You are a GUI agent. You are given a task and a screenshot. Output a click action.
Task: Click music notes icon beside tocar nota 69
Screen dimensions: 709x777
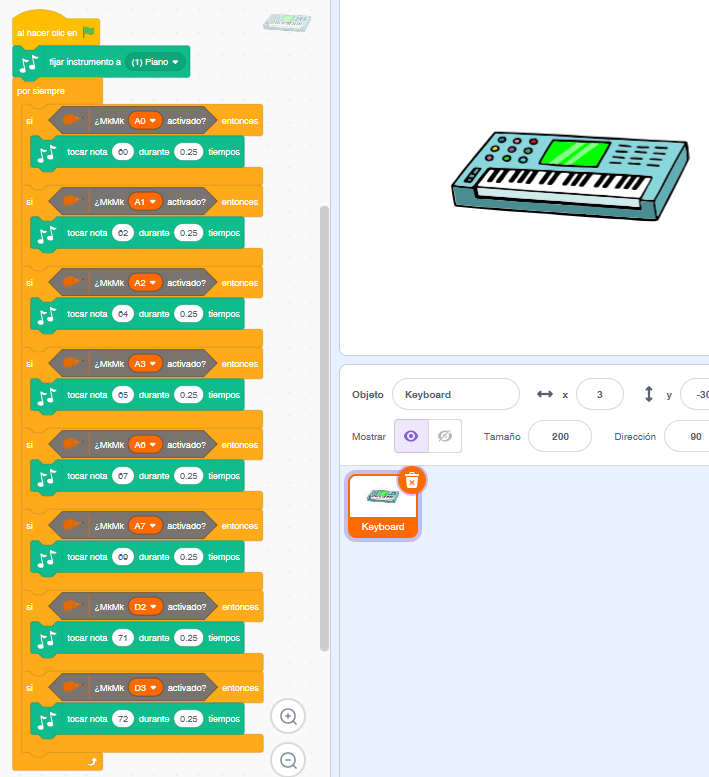click(47, 558)
